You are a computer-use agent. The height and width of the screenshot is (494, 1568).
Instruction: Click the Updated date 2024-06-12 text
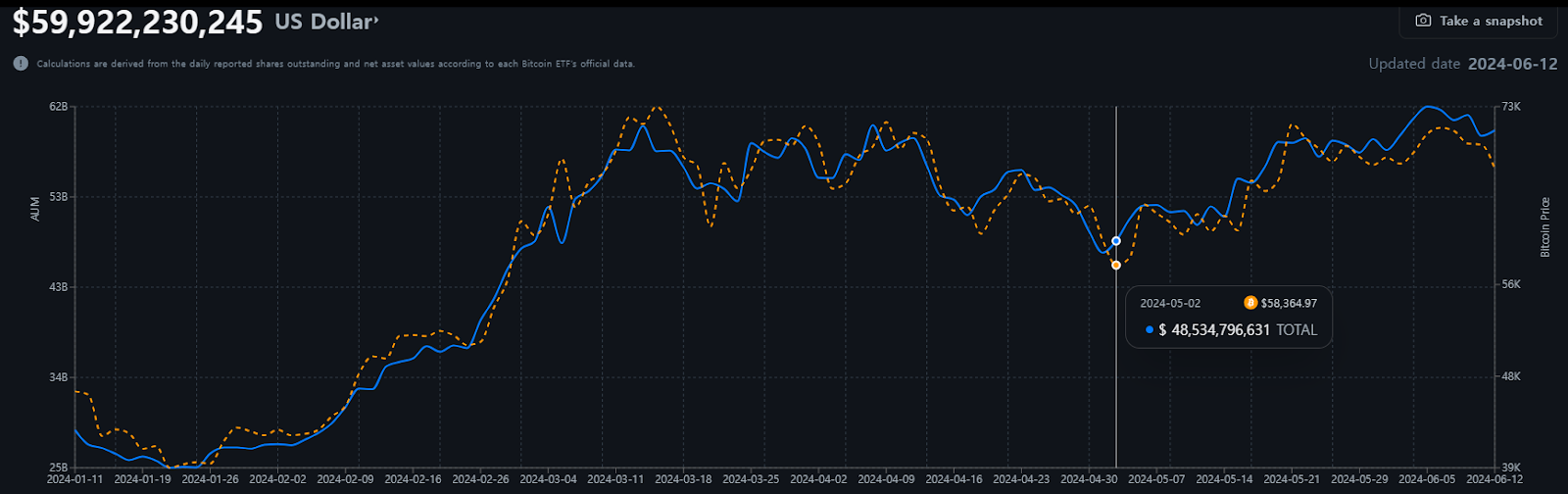coord(1462,64)
